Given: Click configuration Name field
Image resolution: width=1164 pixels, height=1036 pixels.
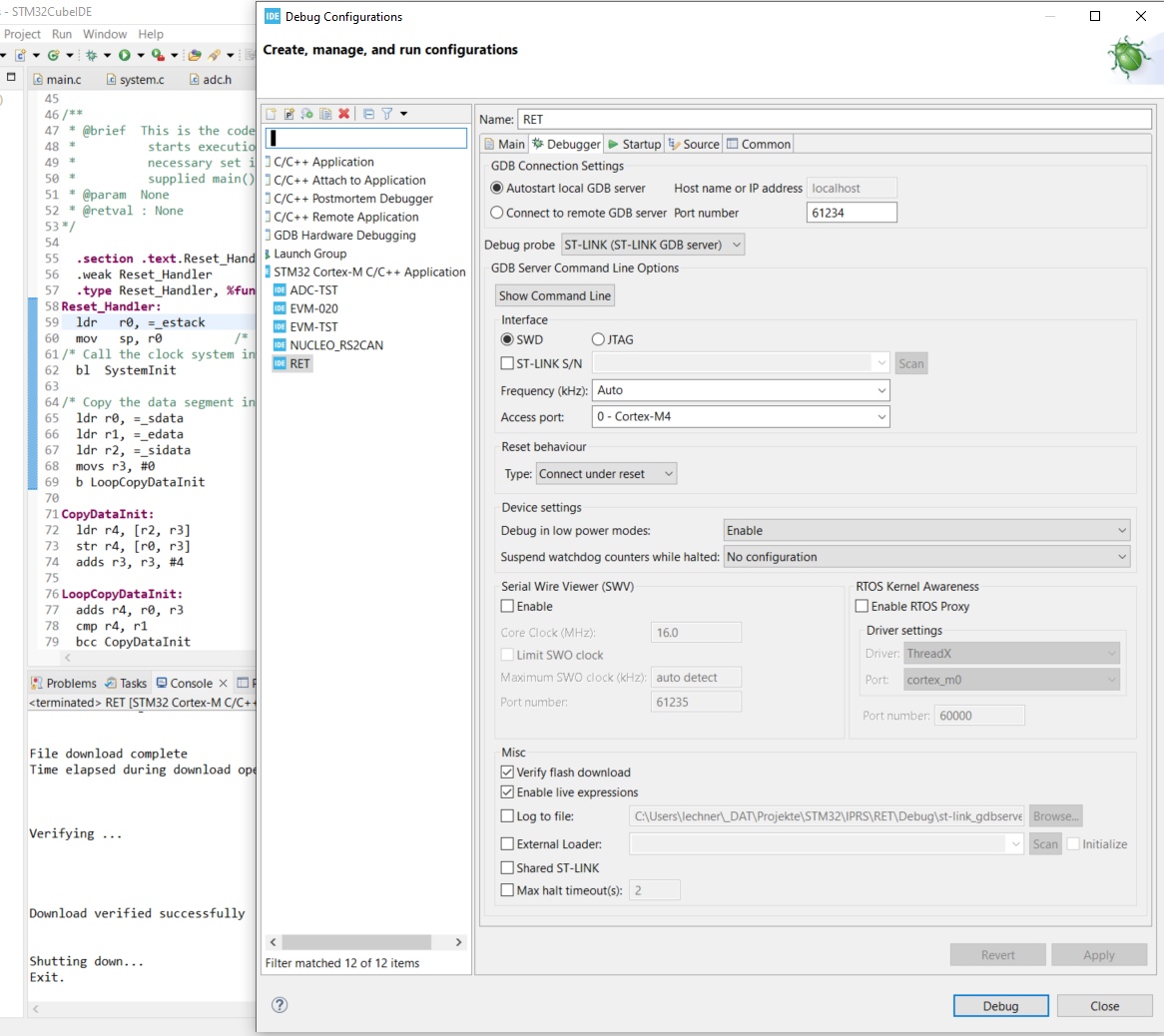Looking at the screenshot, I should coord(835,120).
